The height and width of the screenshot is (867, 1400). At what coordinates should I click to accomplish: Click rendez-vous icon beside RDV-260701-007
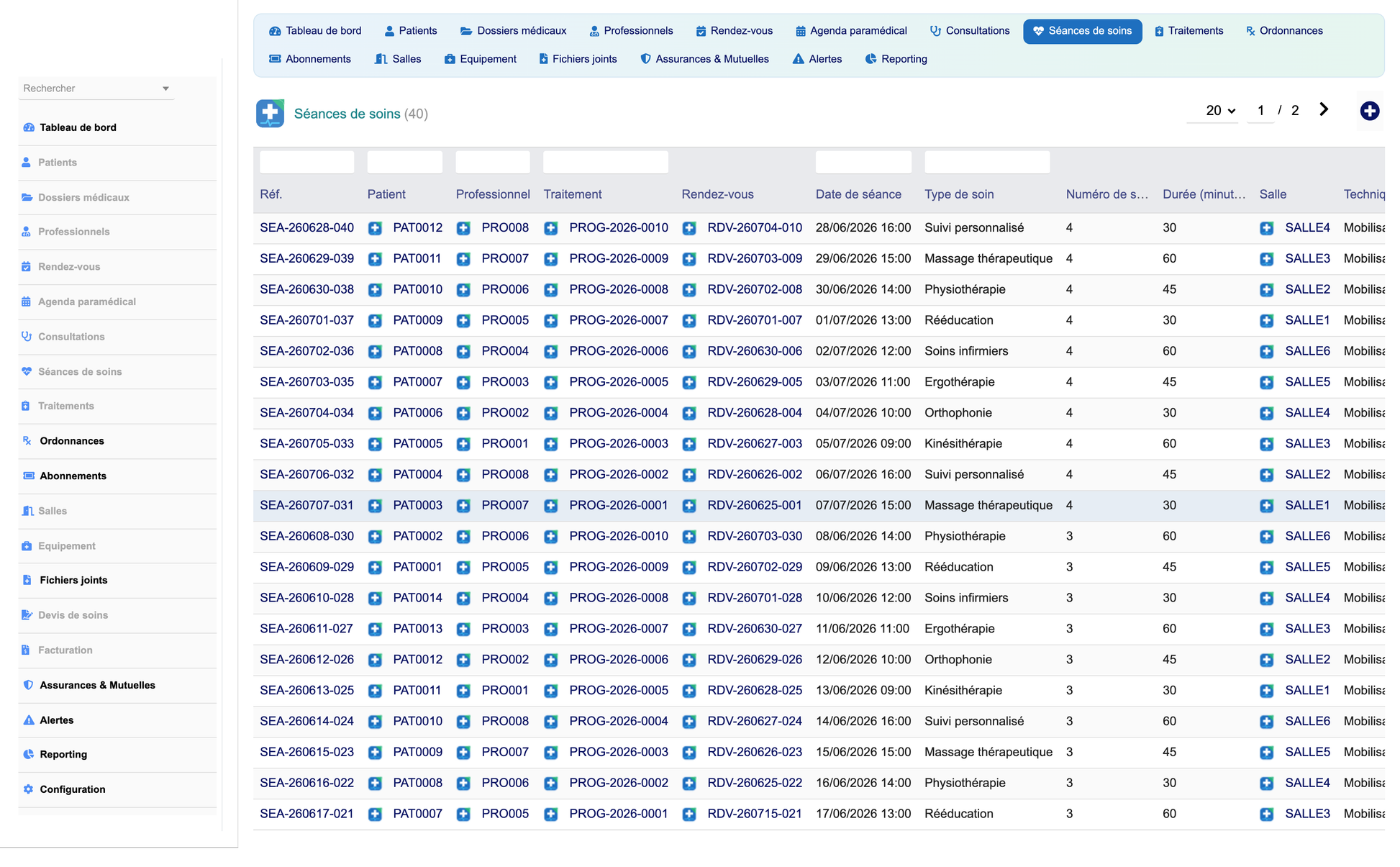coord(689,321)
